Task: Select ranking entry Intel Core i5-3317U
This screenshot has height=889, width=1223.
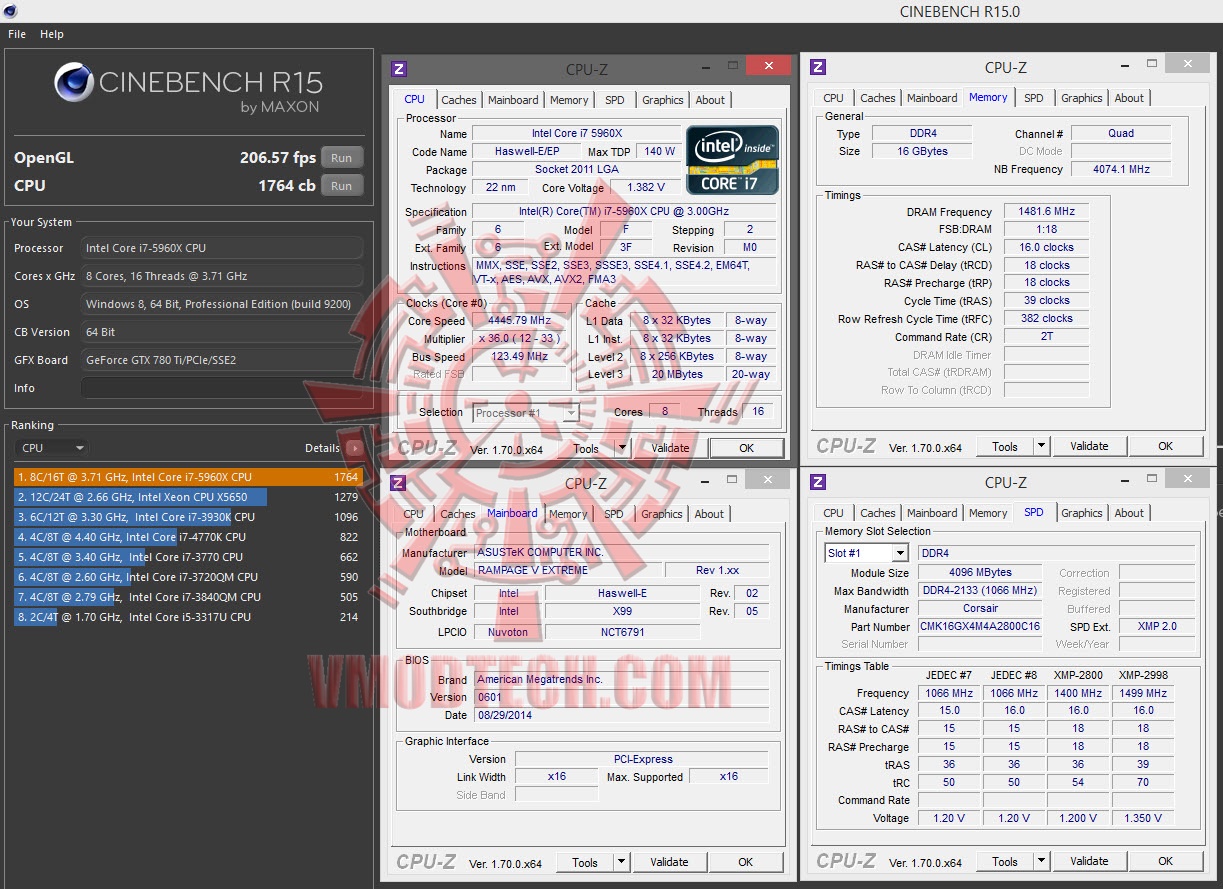Action: pyautogui.click(x=188, y=617)
